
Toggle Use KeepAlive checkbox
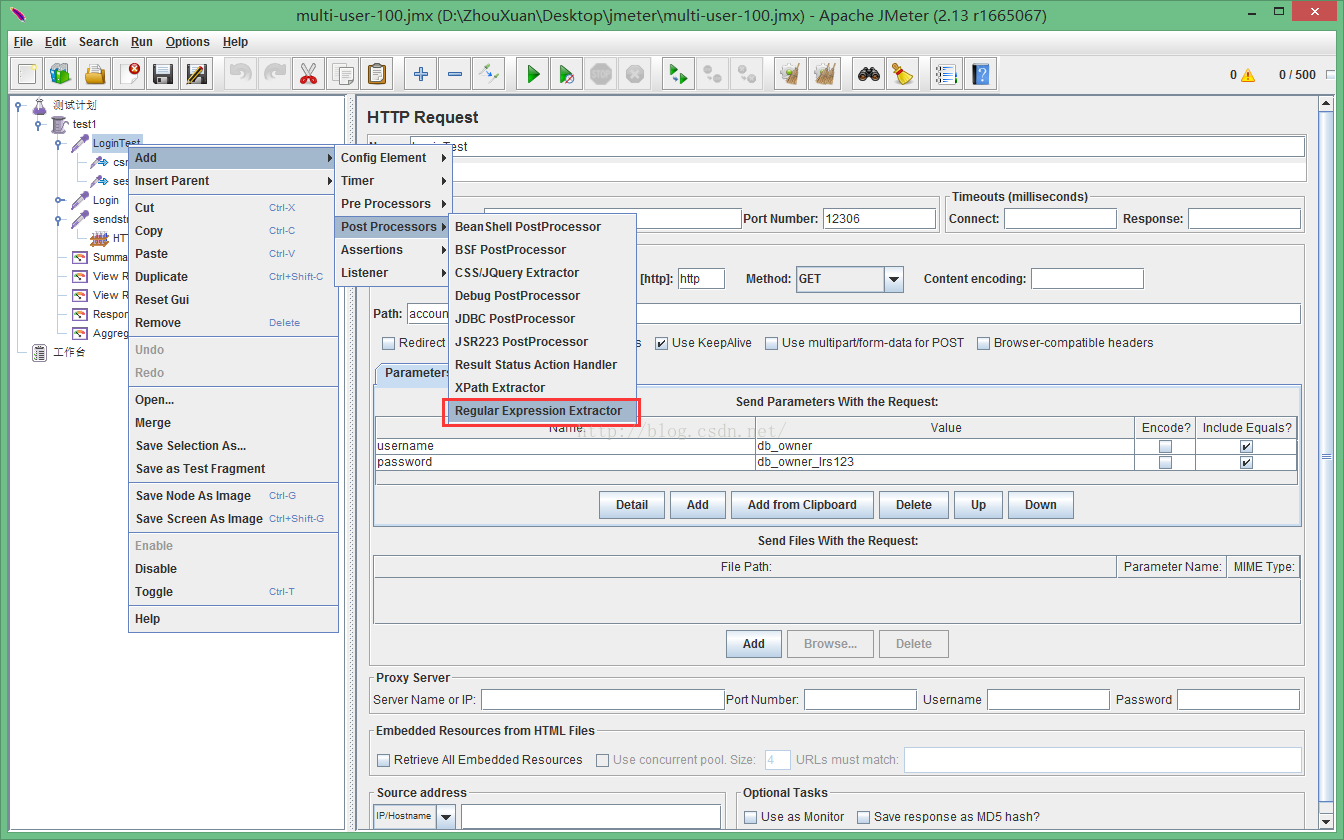point(661,343)
